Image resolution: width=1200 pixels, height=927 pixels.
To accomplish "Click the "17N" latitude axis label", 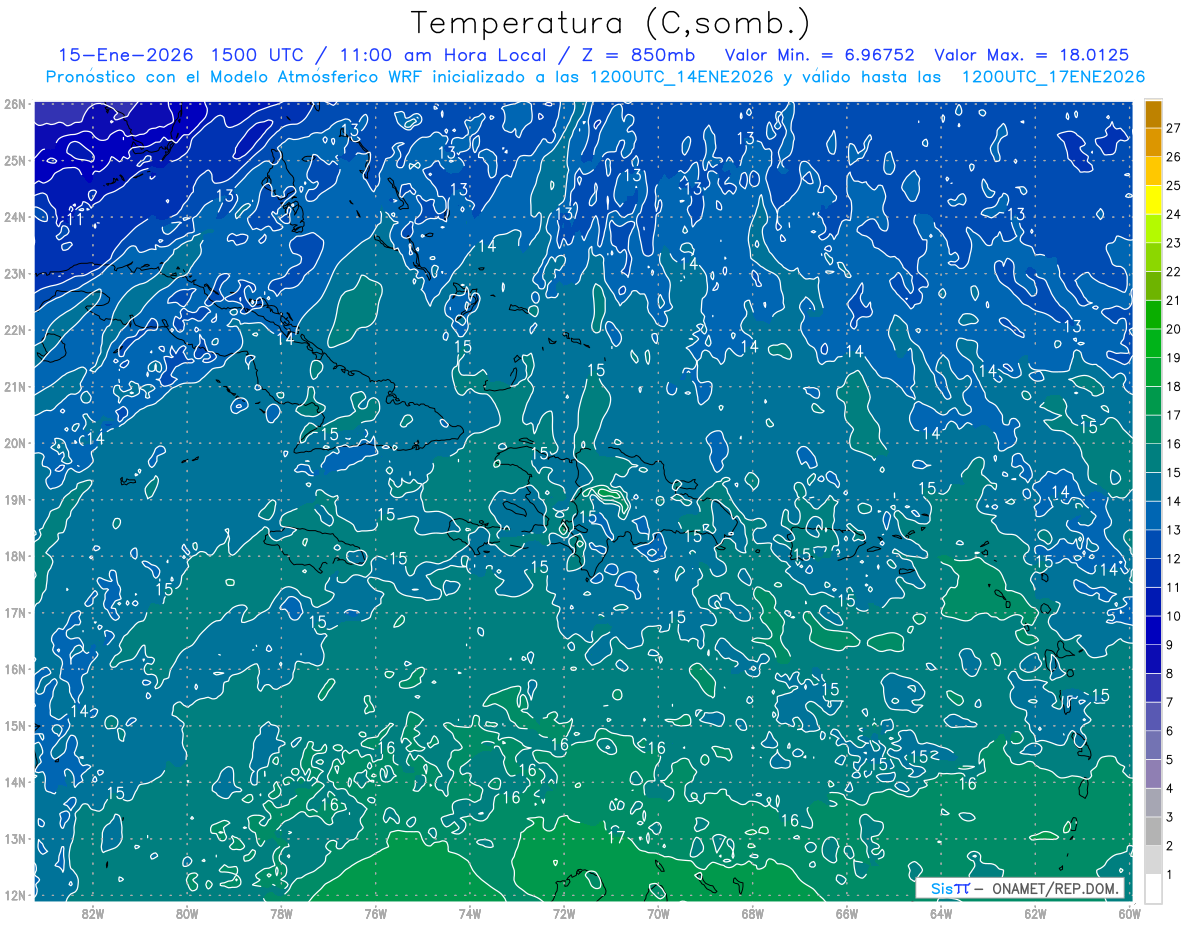I will coord(14,613).
